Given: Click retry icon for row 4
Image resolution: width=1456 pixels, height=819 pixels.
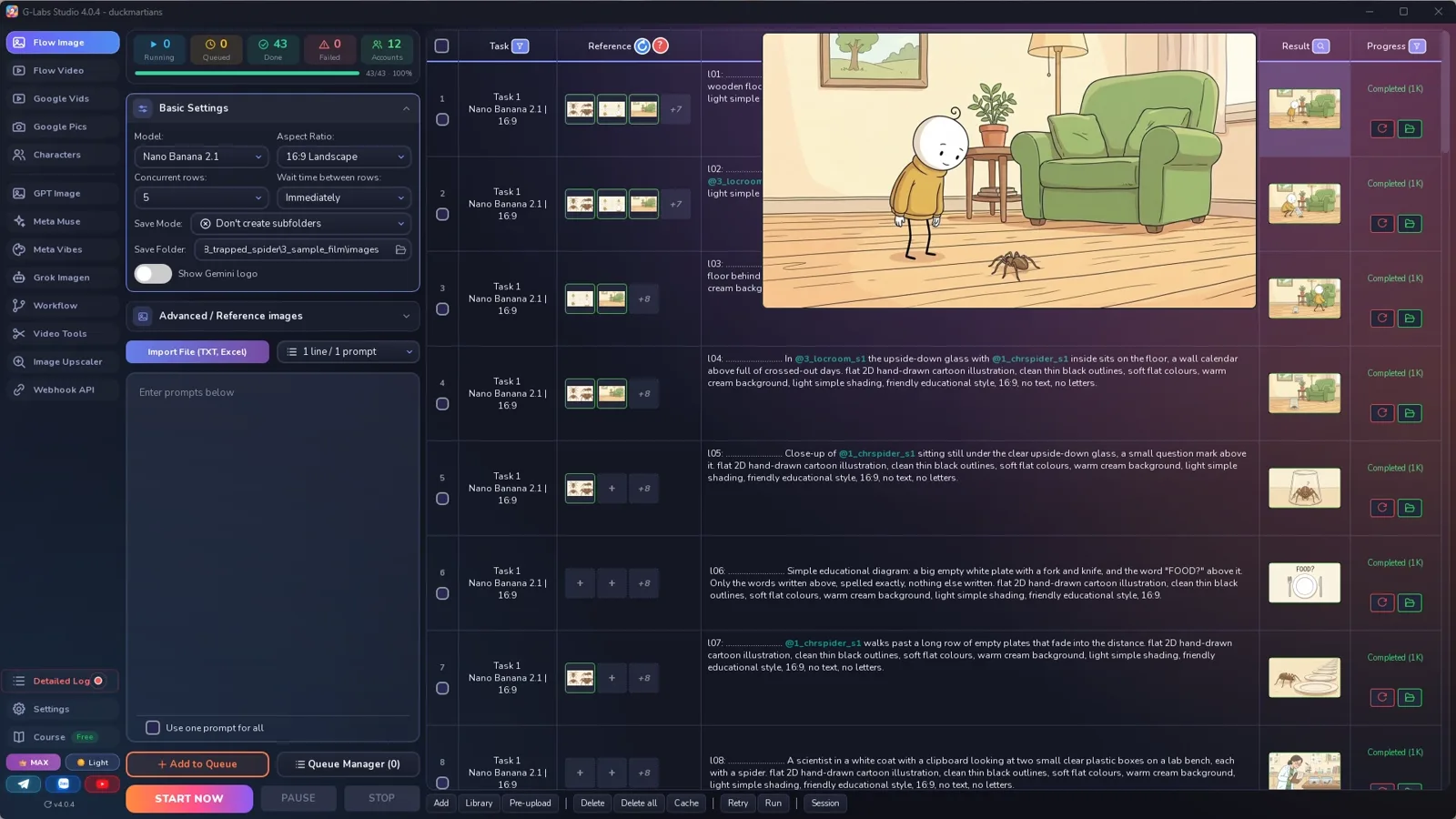Looking at the screenshot, I should (1382, 413).
